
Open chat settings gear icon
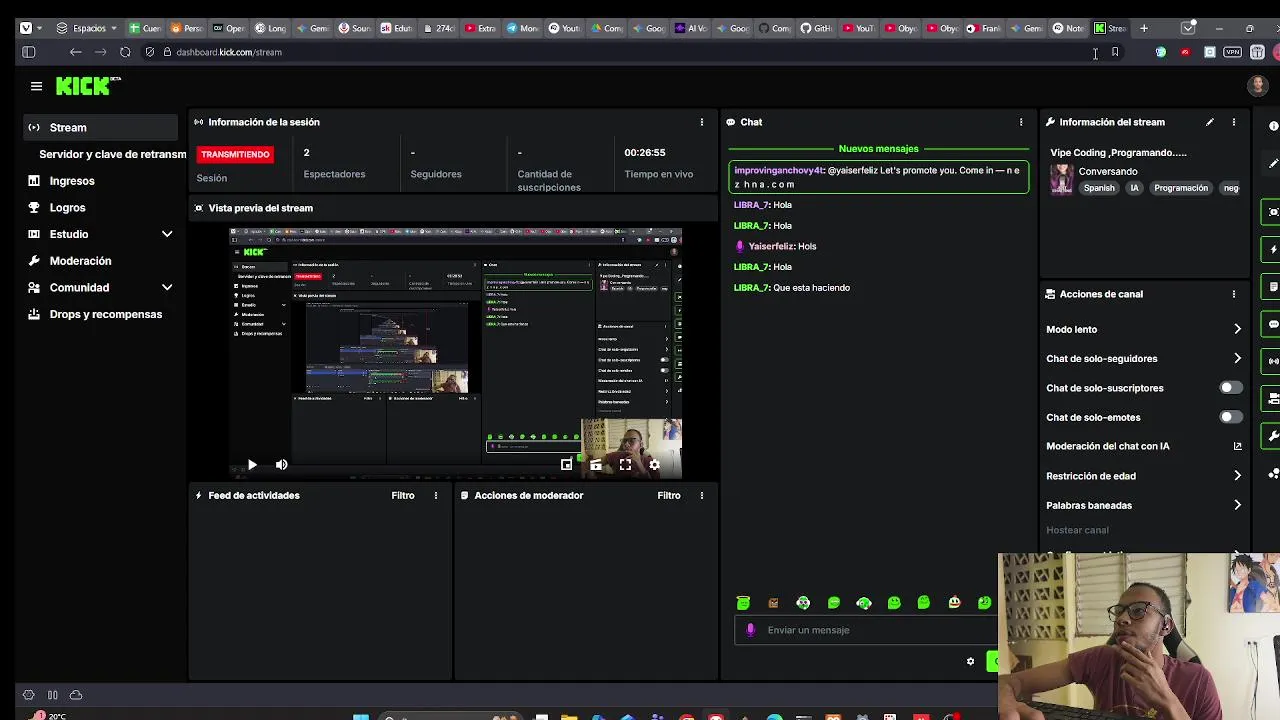tap(970, 661)
